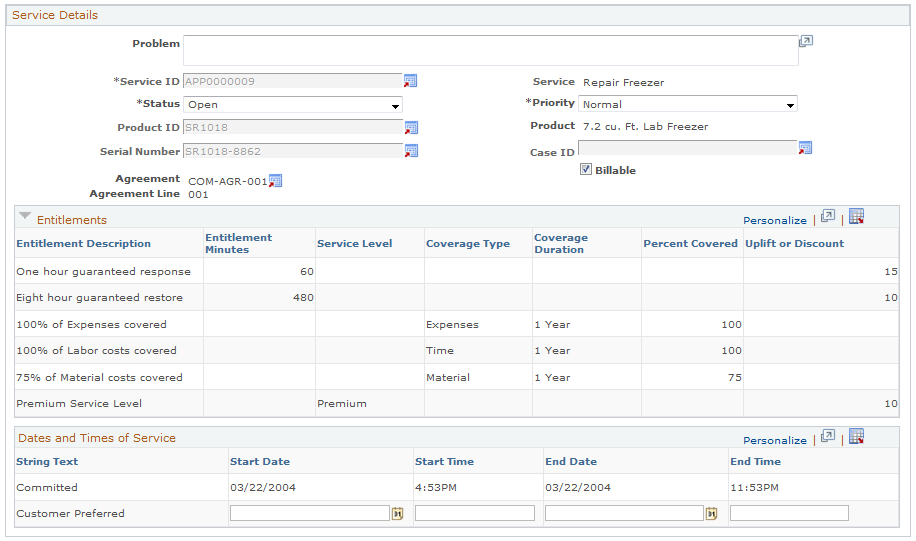Click Customer Preferred Start Date field

[310, 513]
